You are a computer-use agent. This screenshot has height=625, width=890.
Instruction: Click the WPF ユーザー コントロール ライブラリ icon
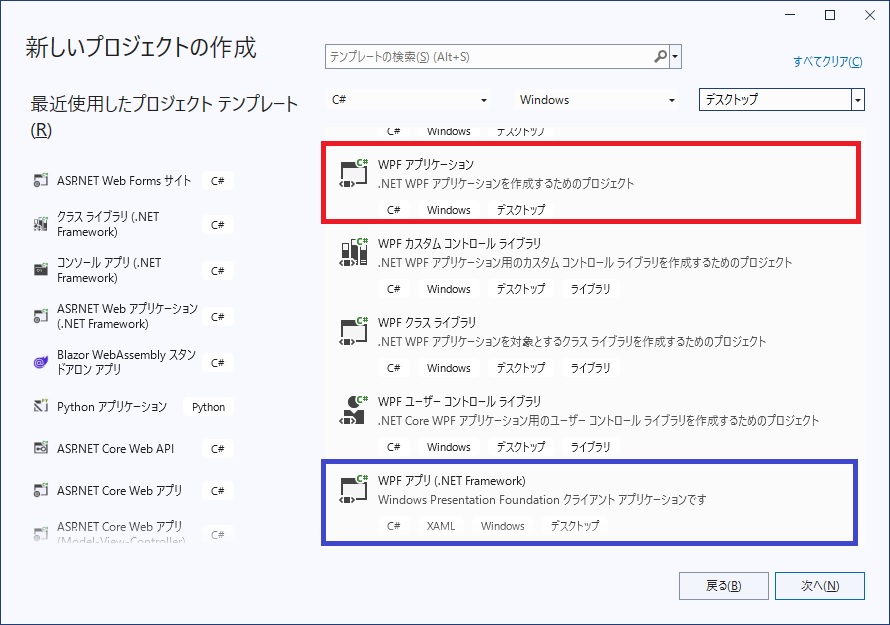click(354, 410)
